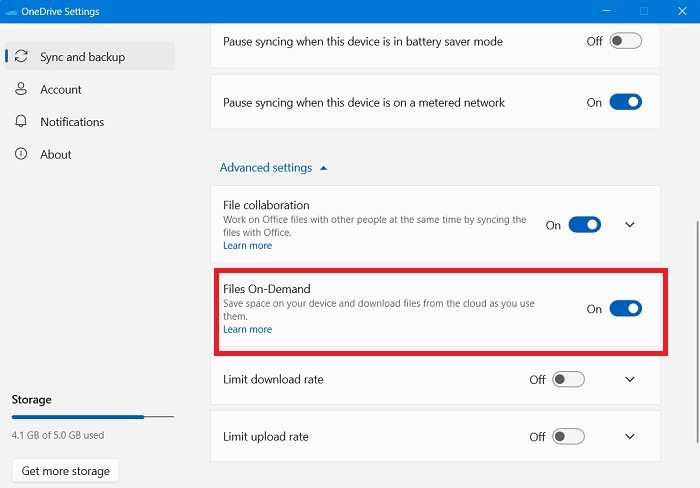The image size is (700, 488).
Task: Open Learn more link under Files On-Demand
Action: tap(247, 330)
